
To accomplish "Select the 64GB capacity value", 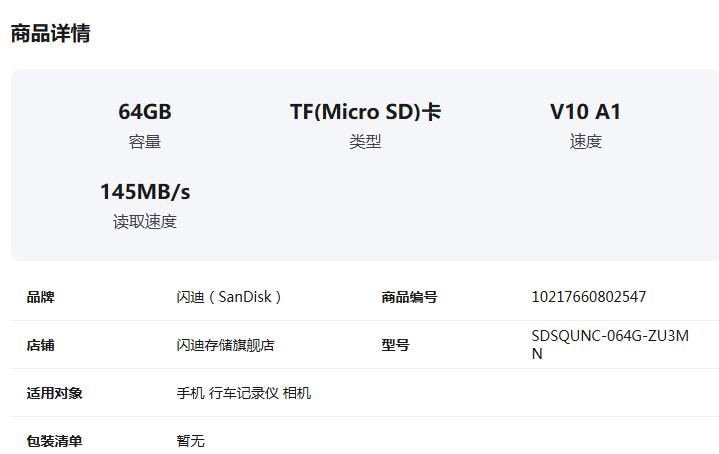I will [145, 112].
